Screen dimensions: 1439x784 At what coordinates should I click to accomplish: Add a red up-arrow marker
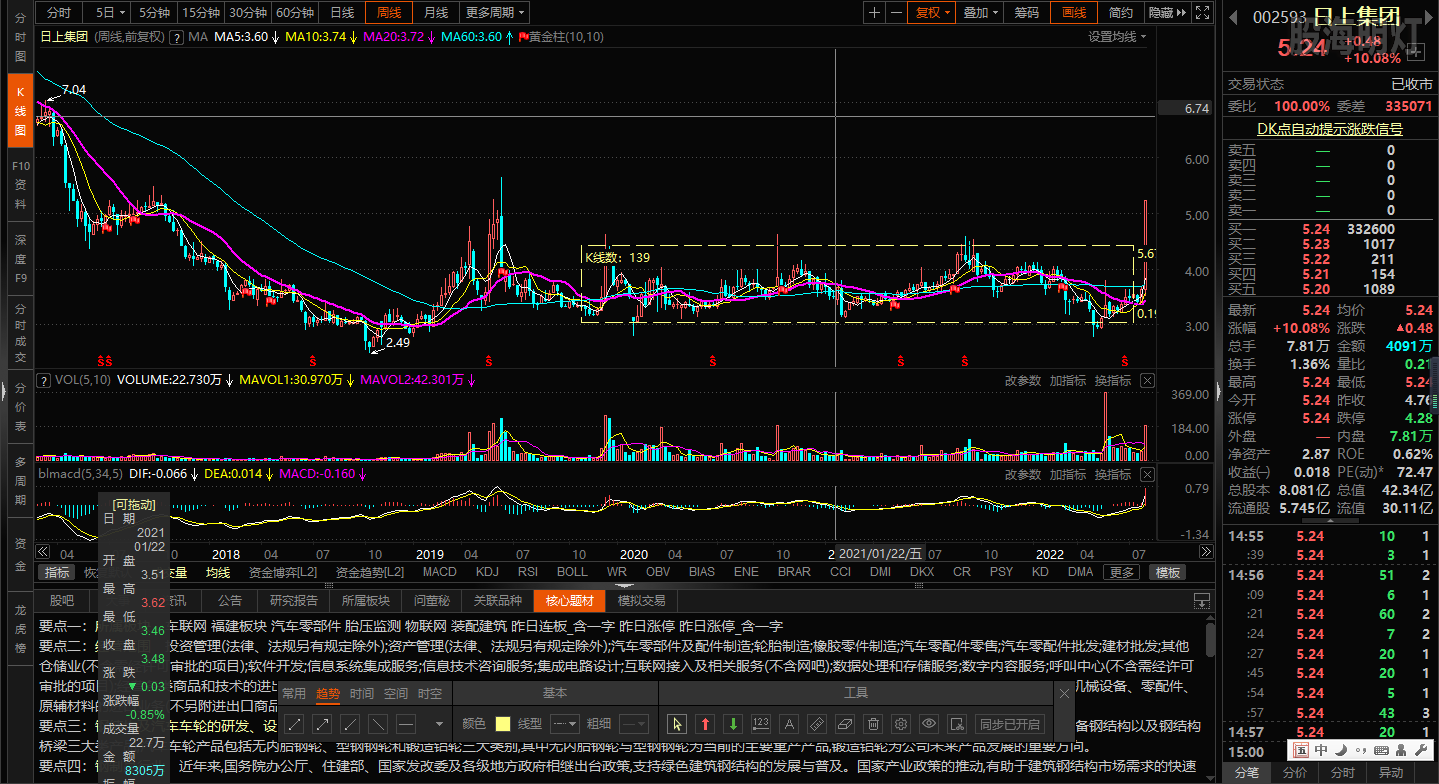(x=705, y=723)
